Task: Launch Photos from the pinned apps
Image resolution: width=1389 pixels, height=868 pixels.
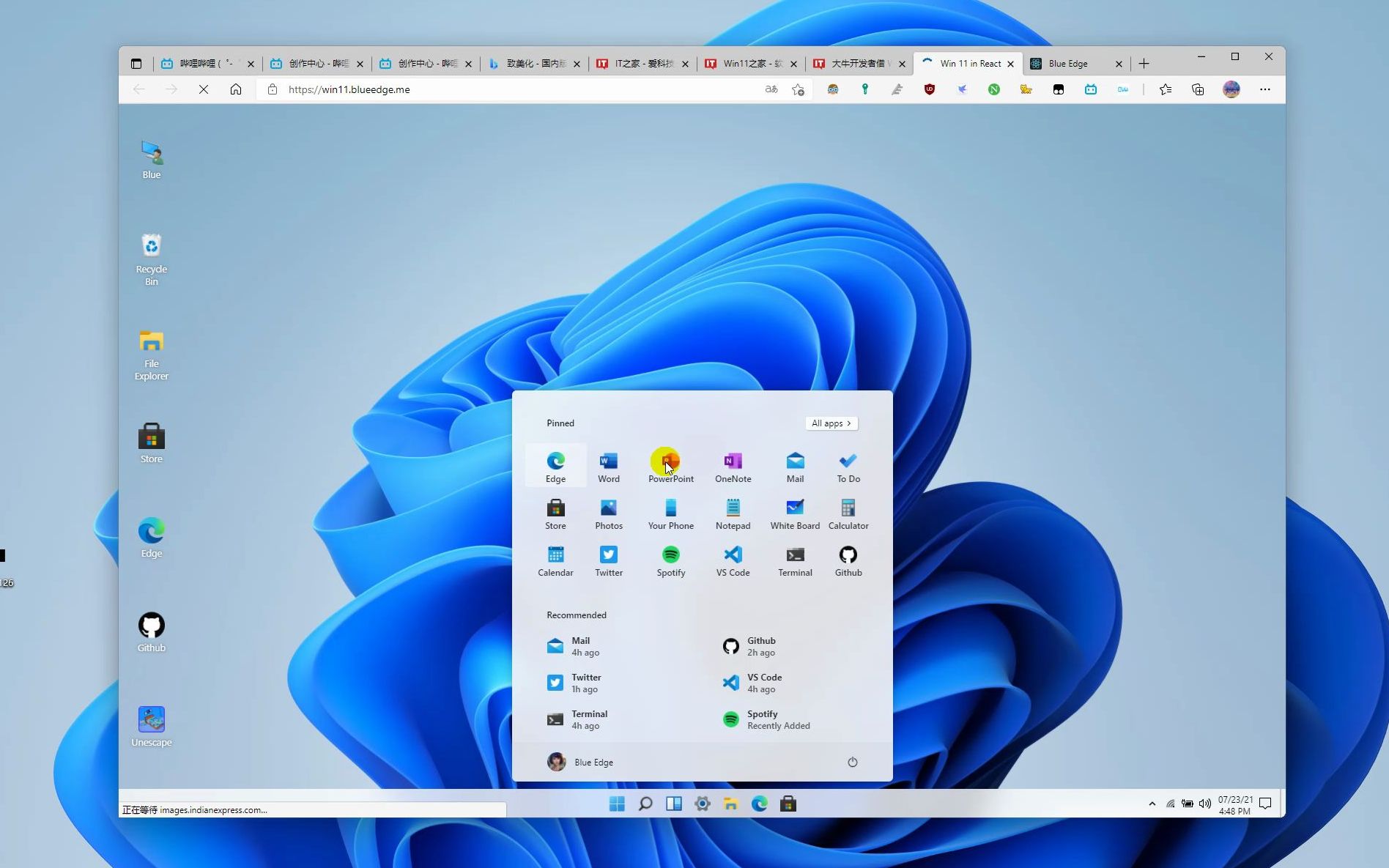Action: (x=608, y=513)
